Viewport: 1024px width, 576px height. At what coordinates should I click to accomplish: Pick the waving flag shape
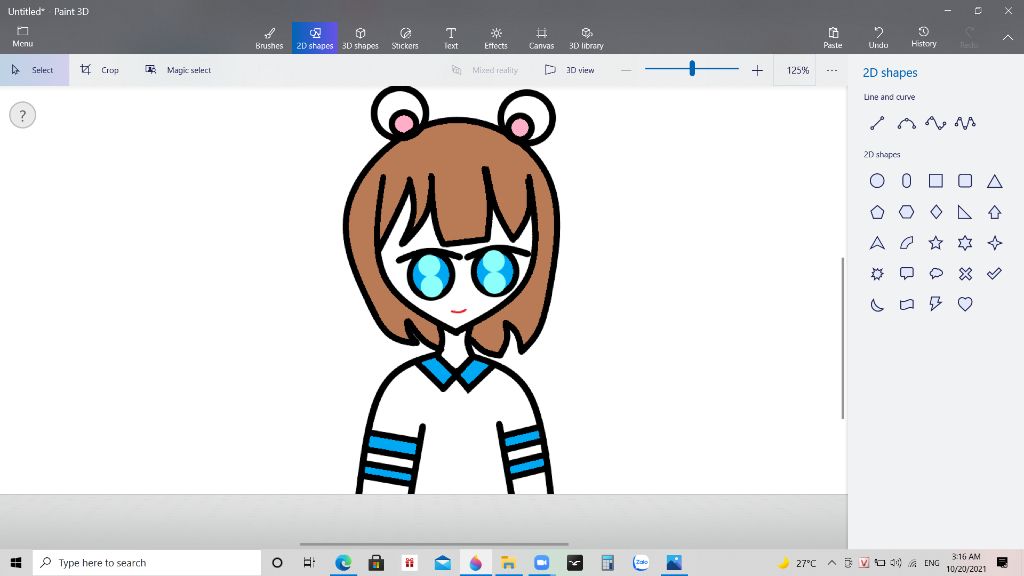[x=906, y=304]
